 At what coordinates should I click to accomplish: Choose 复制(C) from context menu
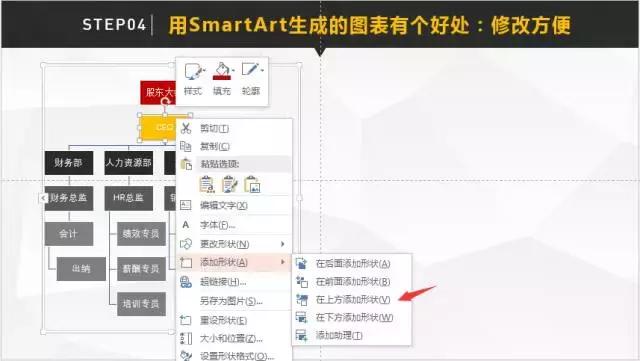[215, 146]
